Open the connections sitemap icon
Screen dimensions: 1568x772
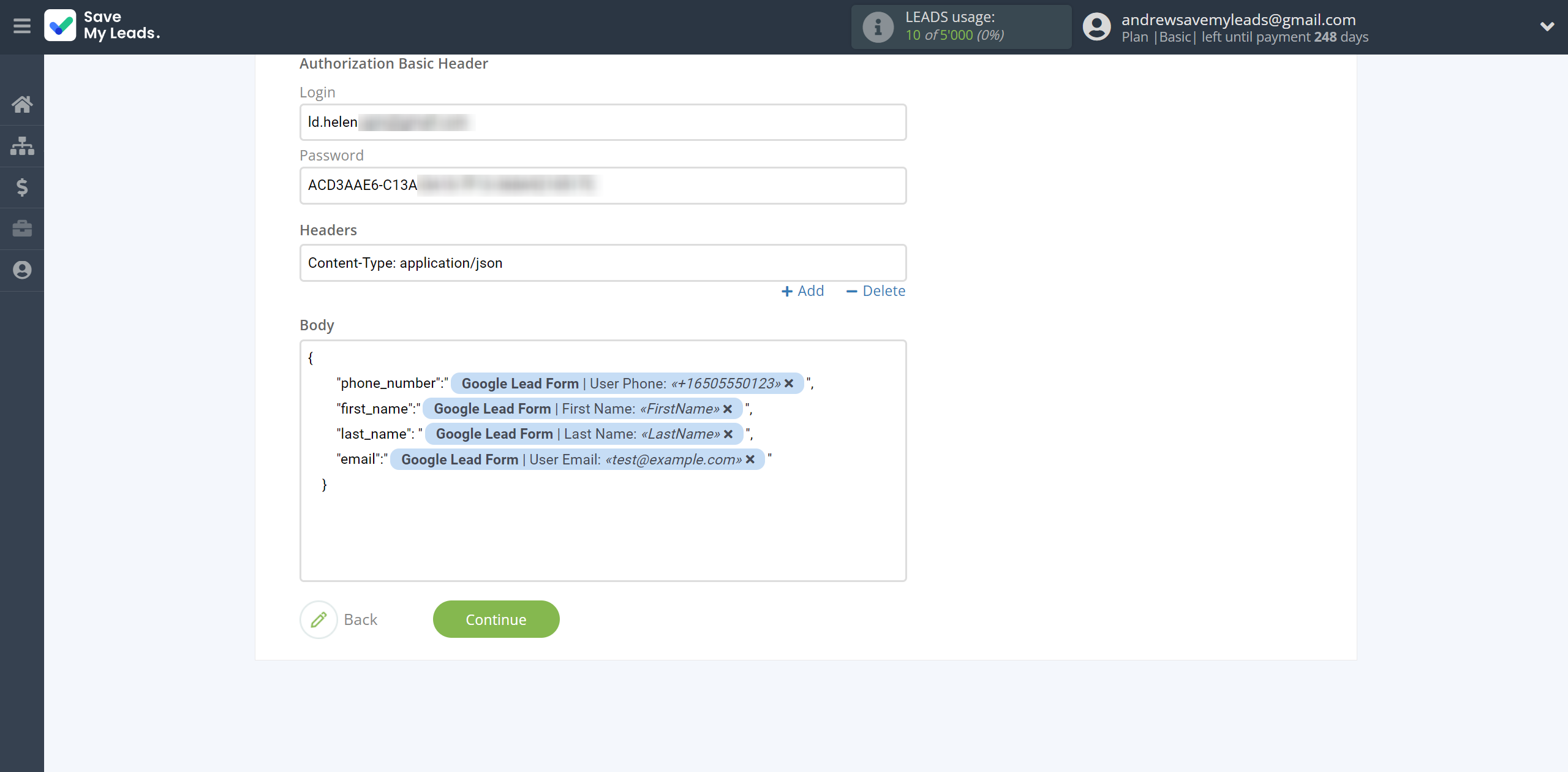22,146
